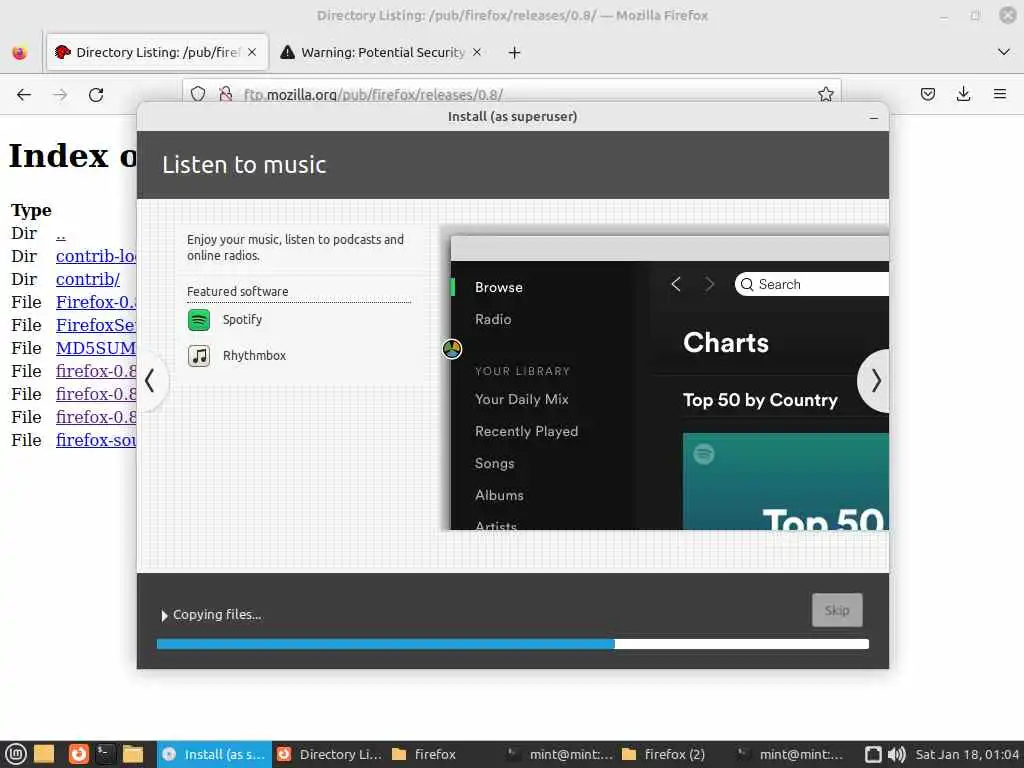Image resolution: width=1024 pixels, height=768 pixels.
Task: Click the installation progress bar
Action: pyautogui.click(x=513, y=644)
